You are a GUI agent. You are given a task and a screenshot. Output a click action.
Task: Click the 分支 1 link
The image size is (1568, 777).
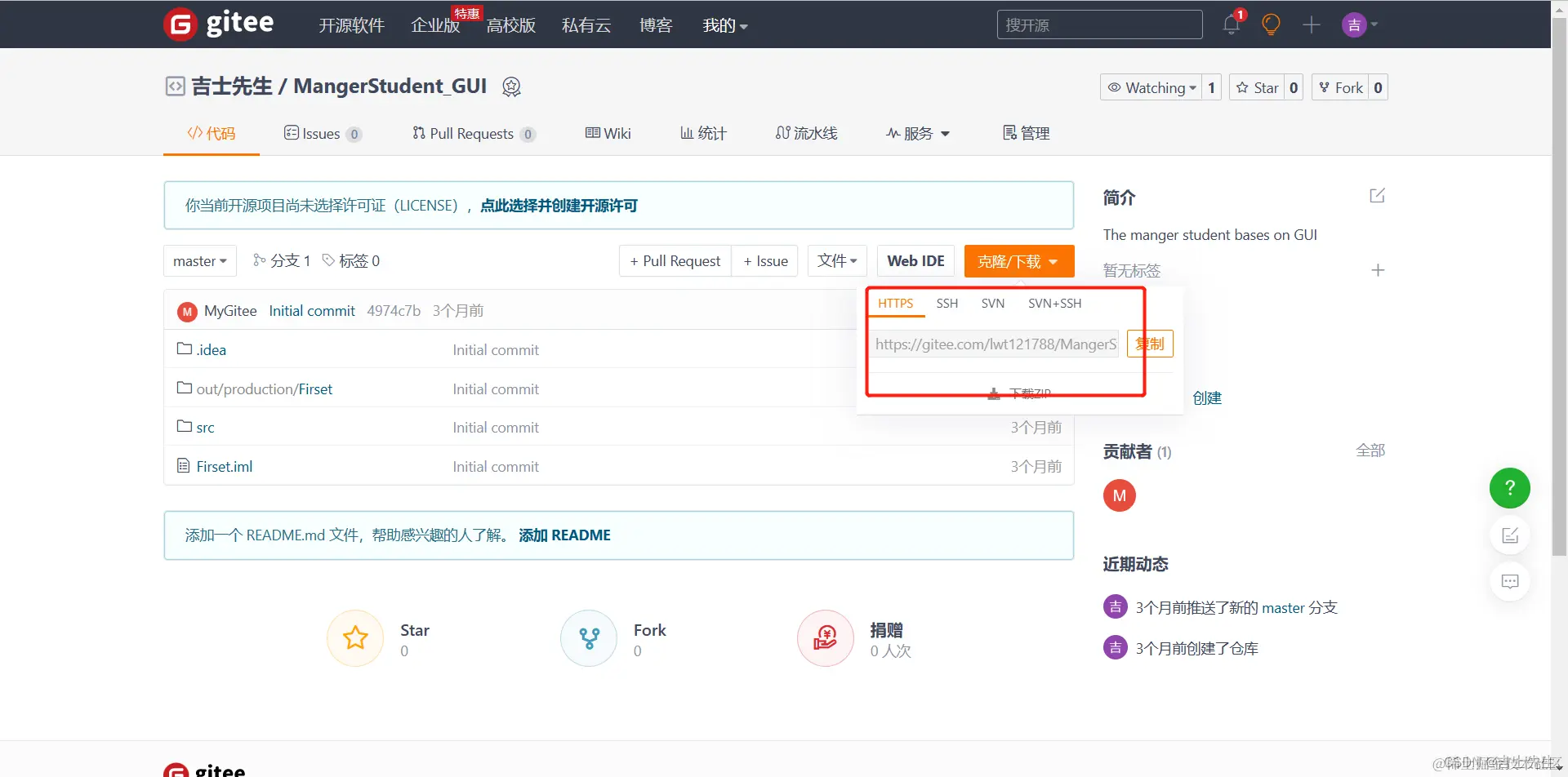(x=282, y=260)
